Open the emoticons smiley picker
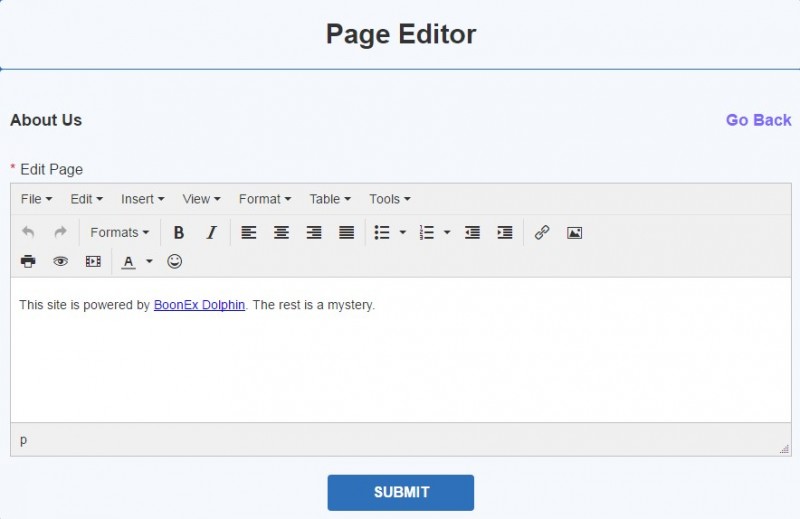800x519 pixels. [174, 261]
